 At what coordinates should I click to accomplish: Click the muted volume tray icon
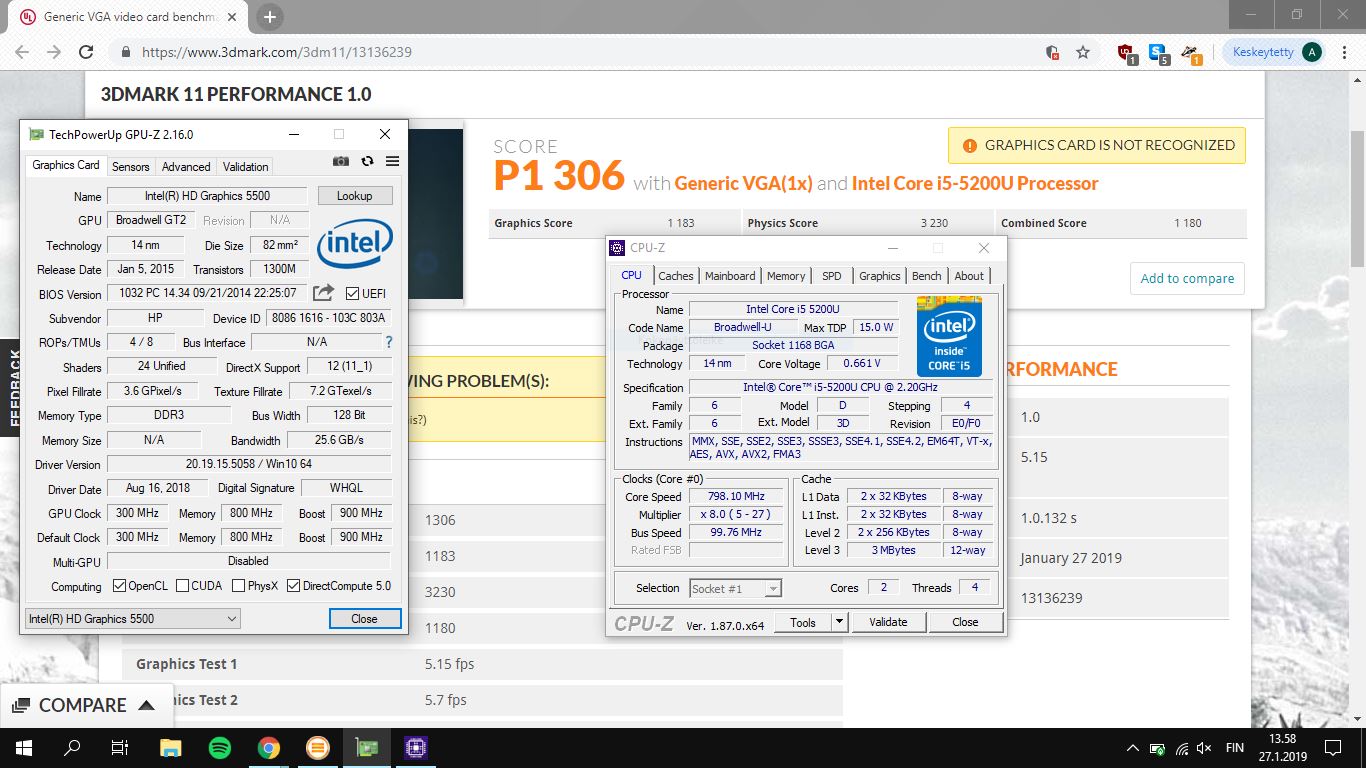tap(1205, 747)
